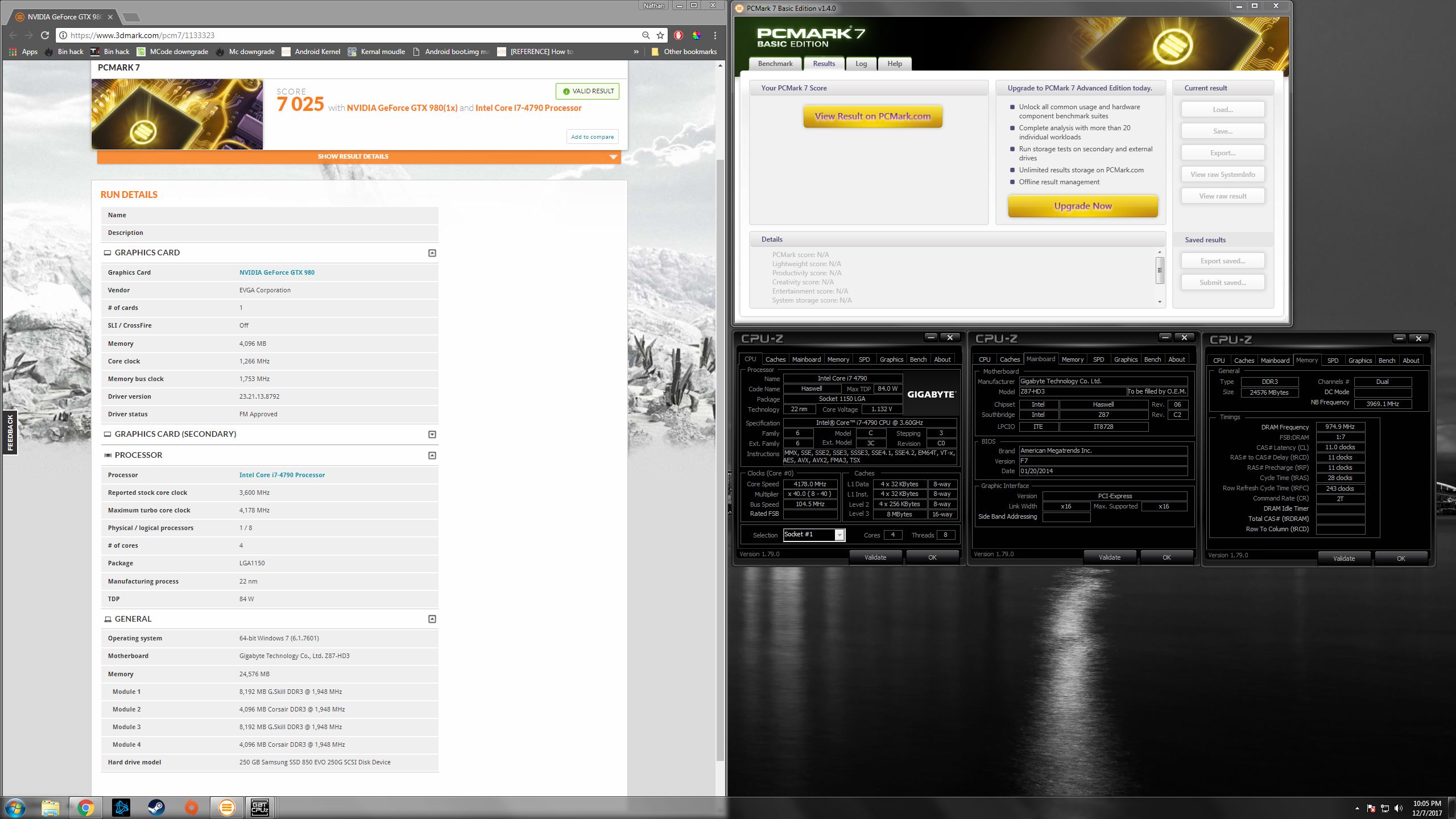Screen dimensions: 1456x819
Task: Click the Action Center flag tray icon
Action: [1371, 808]
